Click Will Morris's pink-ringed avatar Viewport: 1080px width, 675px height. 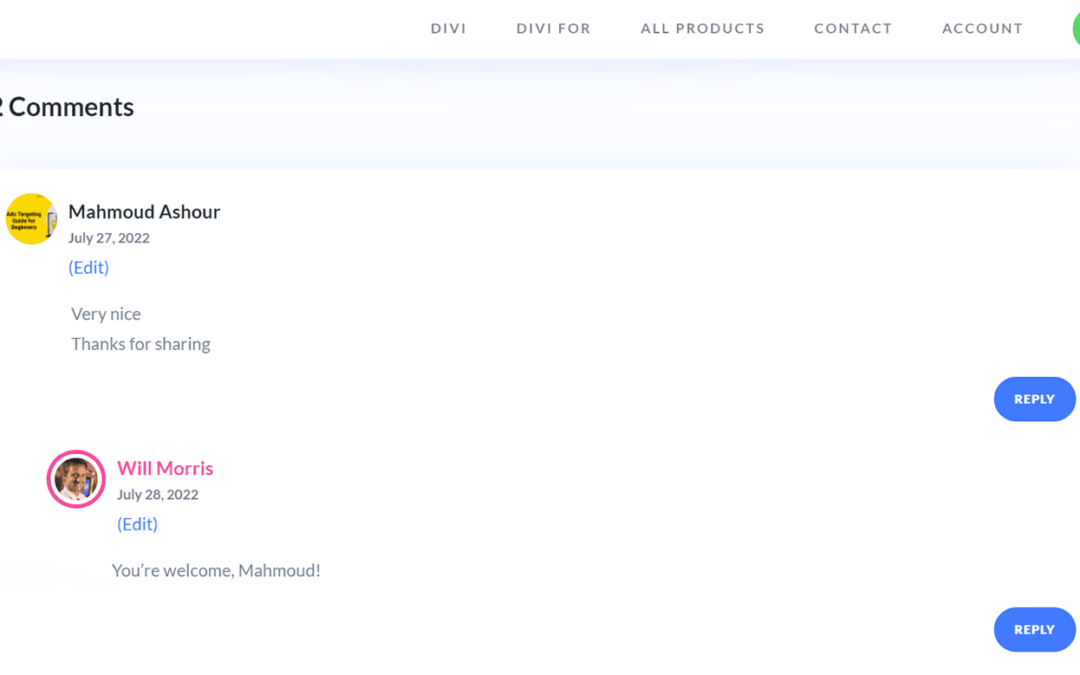tap(76, 479)
